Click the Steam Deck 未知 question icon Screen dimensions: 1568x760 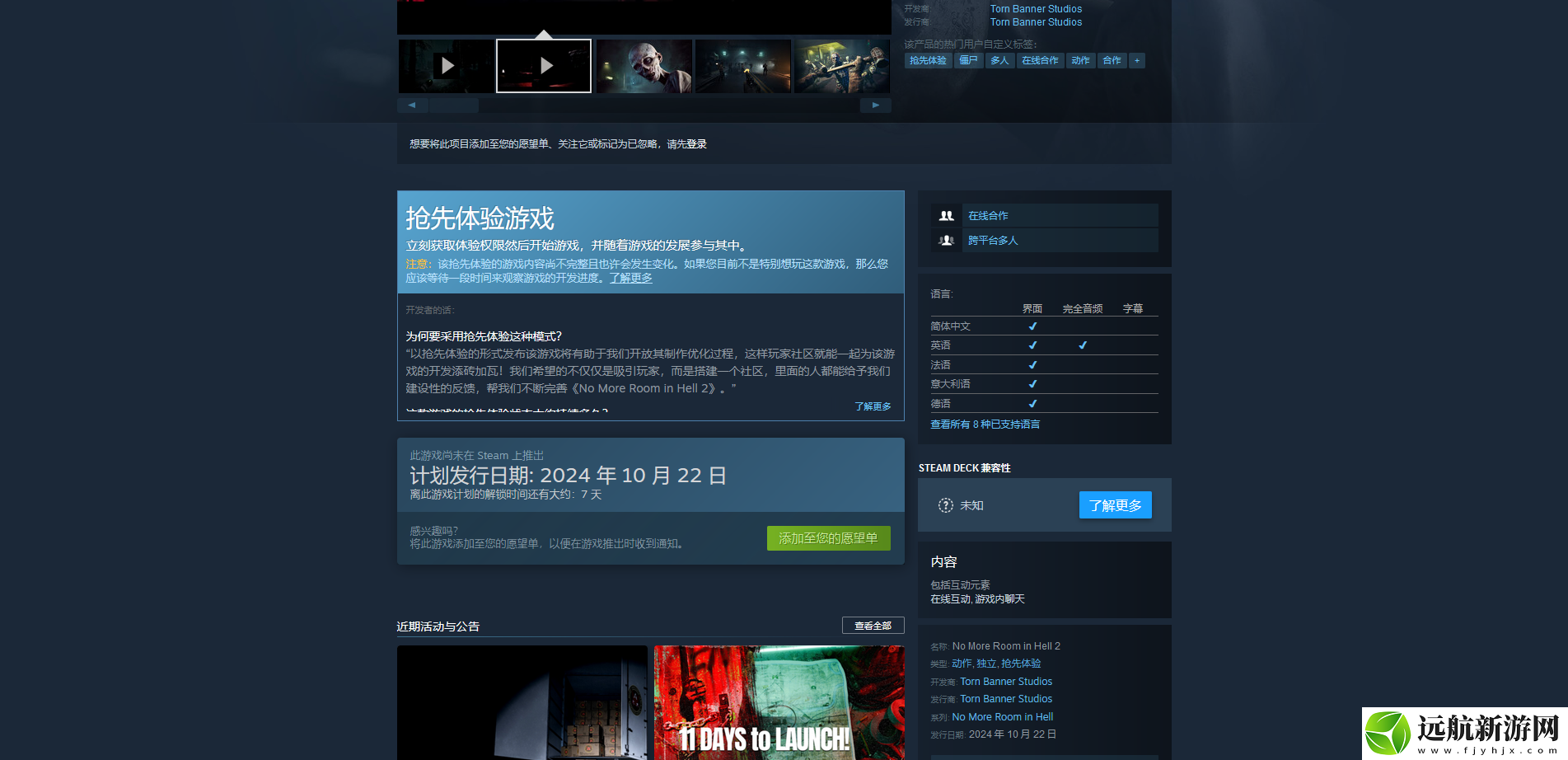(945, 505)
